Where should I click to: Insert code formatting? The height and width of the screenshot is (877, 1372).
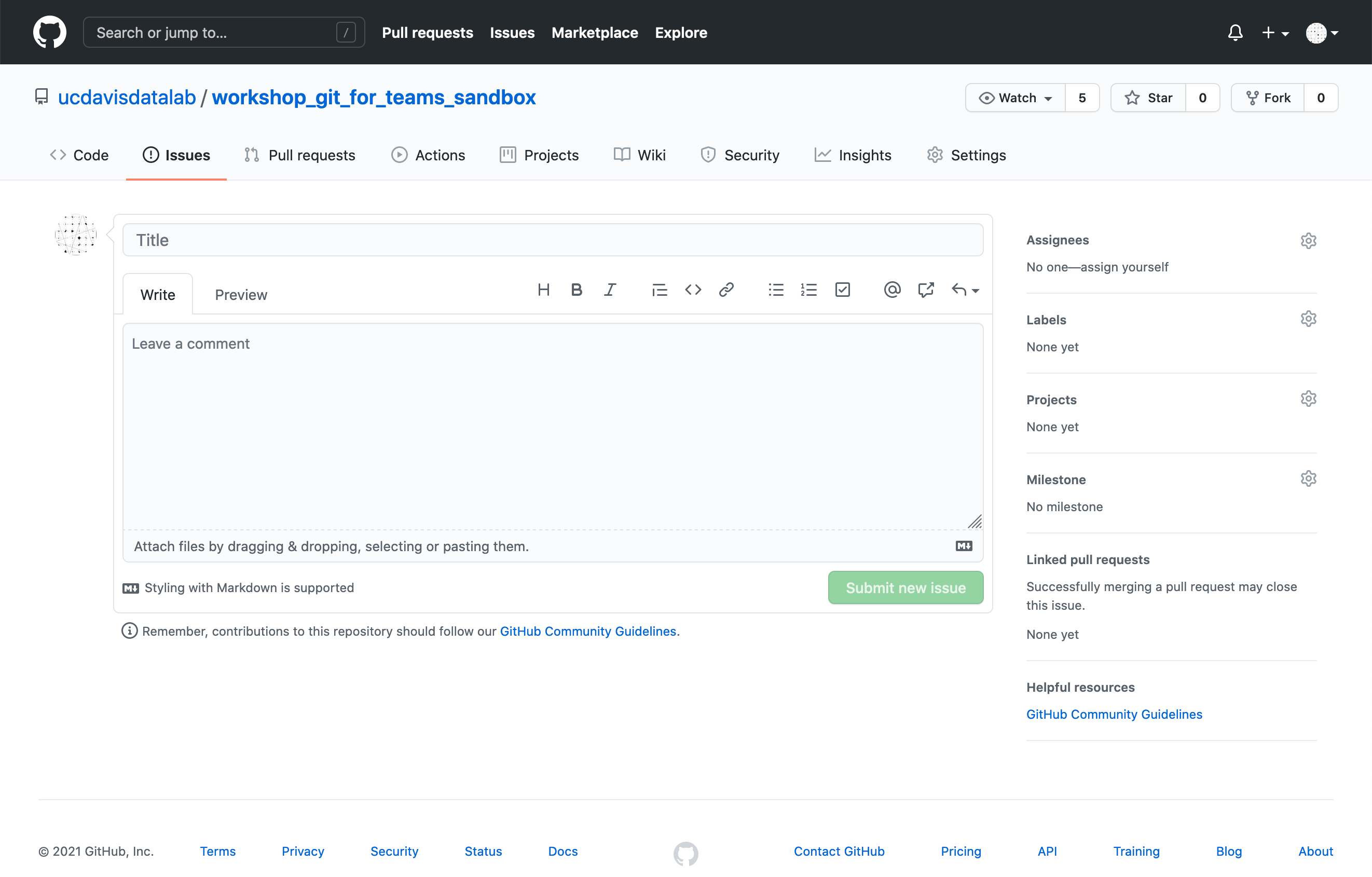coord(693,290)
